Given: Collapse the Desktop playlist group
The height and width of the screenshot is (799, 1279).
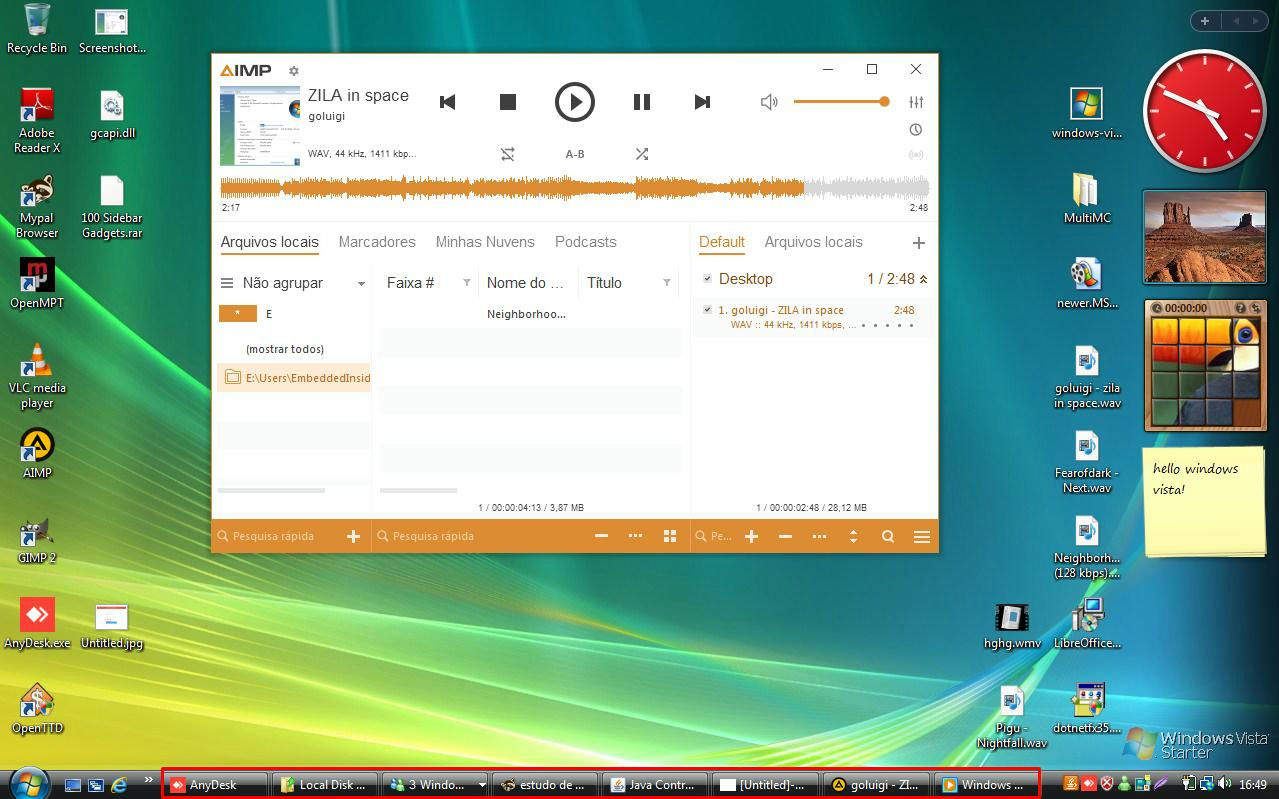Looking at the screenshot, I should click(923, 280).
